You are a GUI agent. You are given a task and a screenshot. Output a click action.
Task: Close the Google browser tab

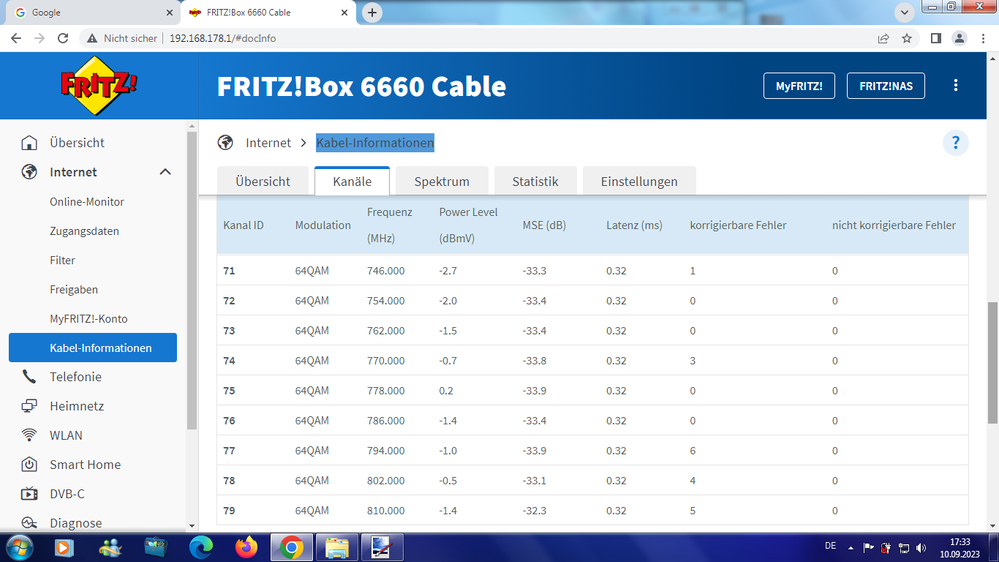pos(169,13)
